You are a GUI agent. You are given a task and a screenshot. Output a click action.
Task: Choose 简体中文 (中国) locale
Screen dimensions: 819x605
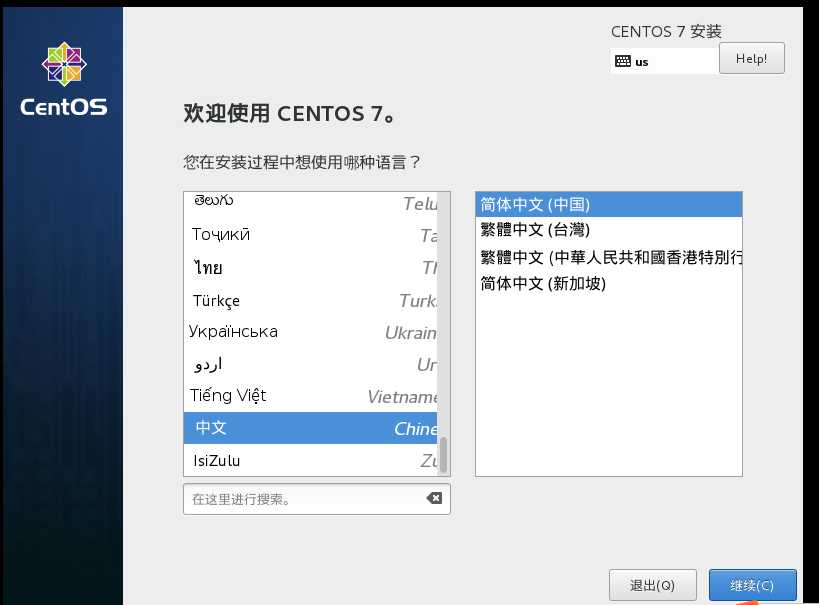tap(609, 204)
